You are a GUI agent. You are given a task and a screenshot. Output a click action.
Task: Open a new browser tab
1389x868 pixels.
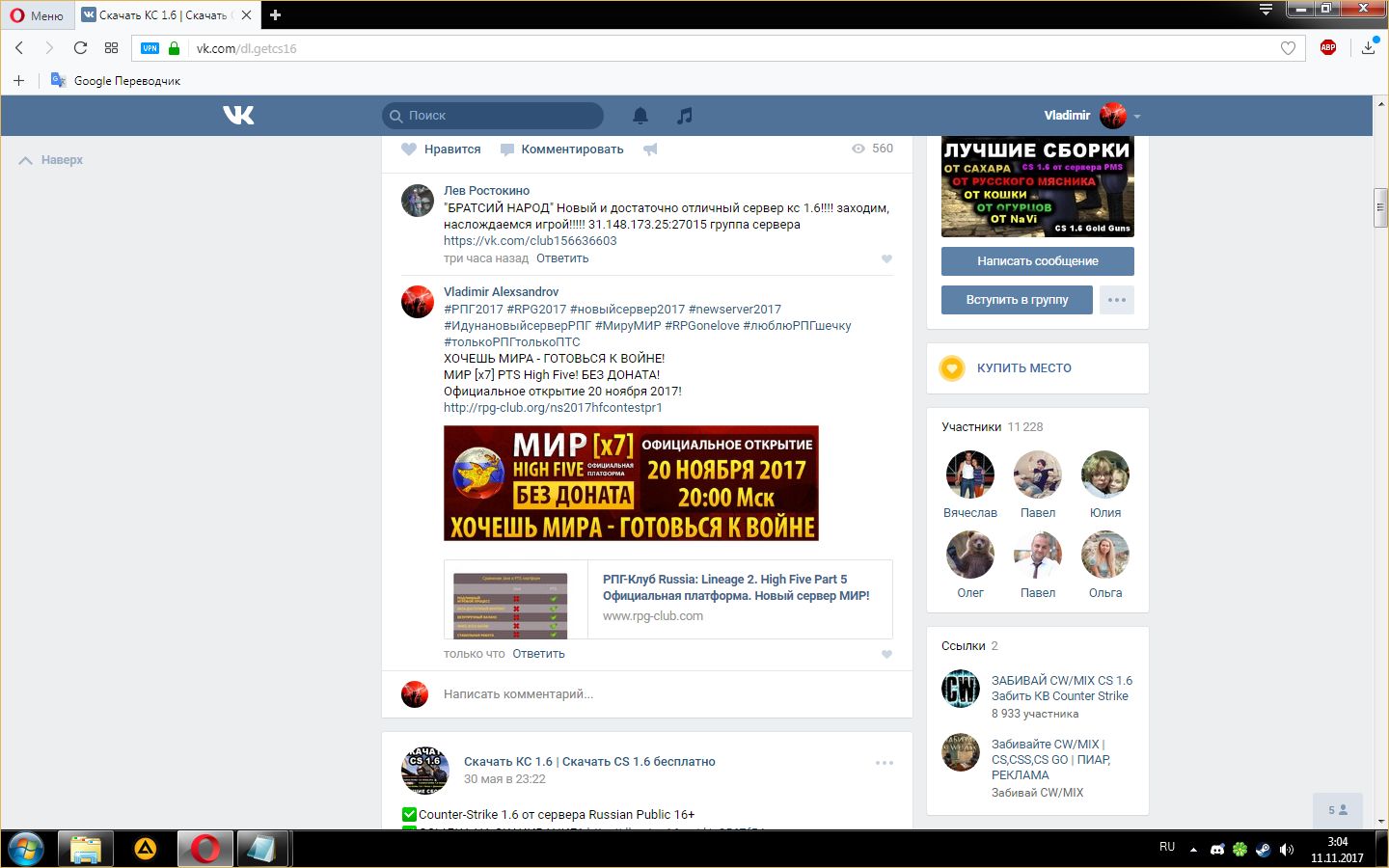(x=275, y=15)
